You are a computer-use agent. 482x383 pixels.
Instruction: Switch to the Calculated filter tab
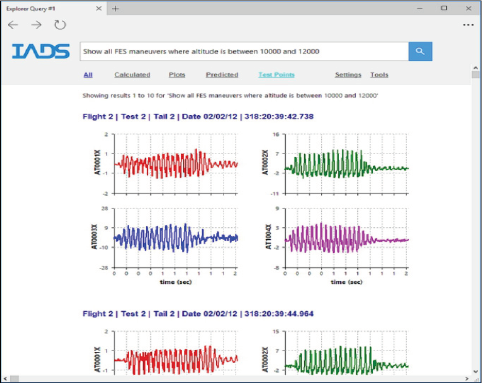(x=132, y=75)
